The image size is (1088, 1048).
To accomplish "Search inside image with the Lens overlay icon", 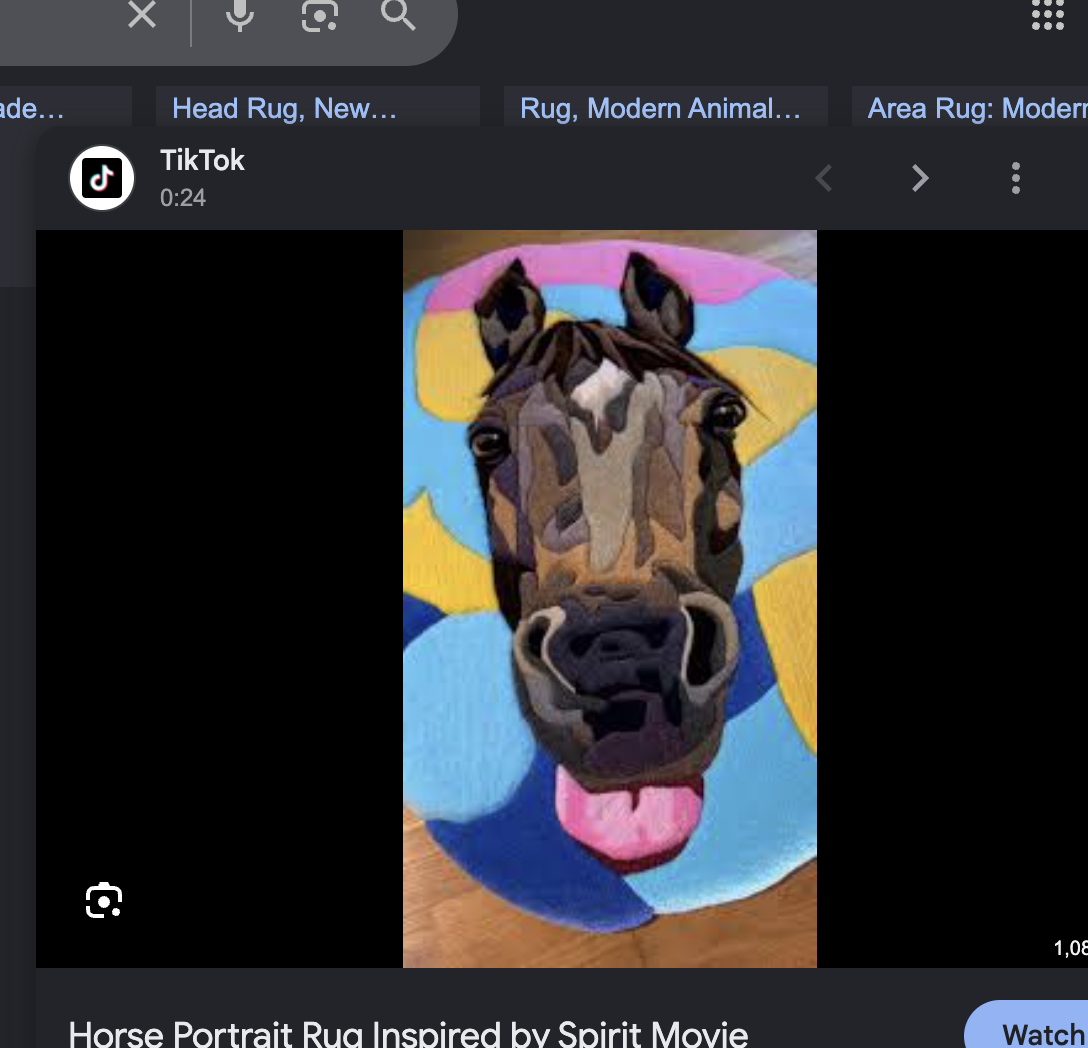I will (104, 900).
